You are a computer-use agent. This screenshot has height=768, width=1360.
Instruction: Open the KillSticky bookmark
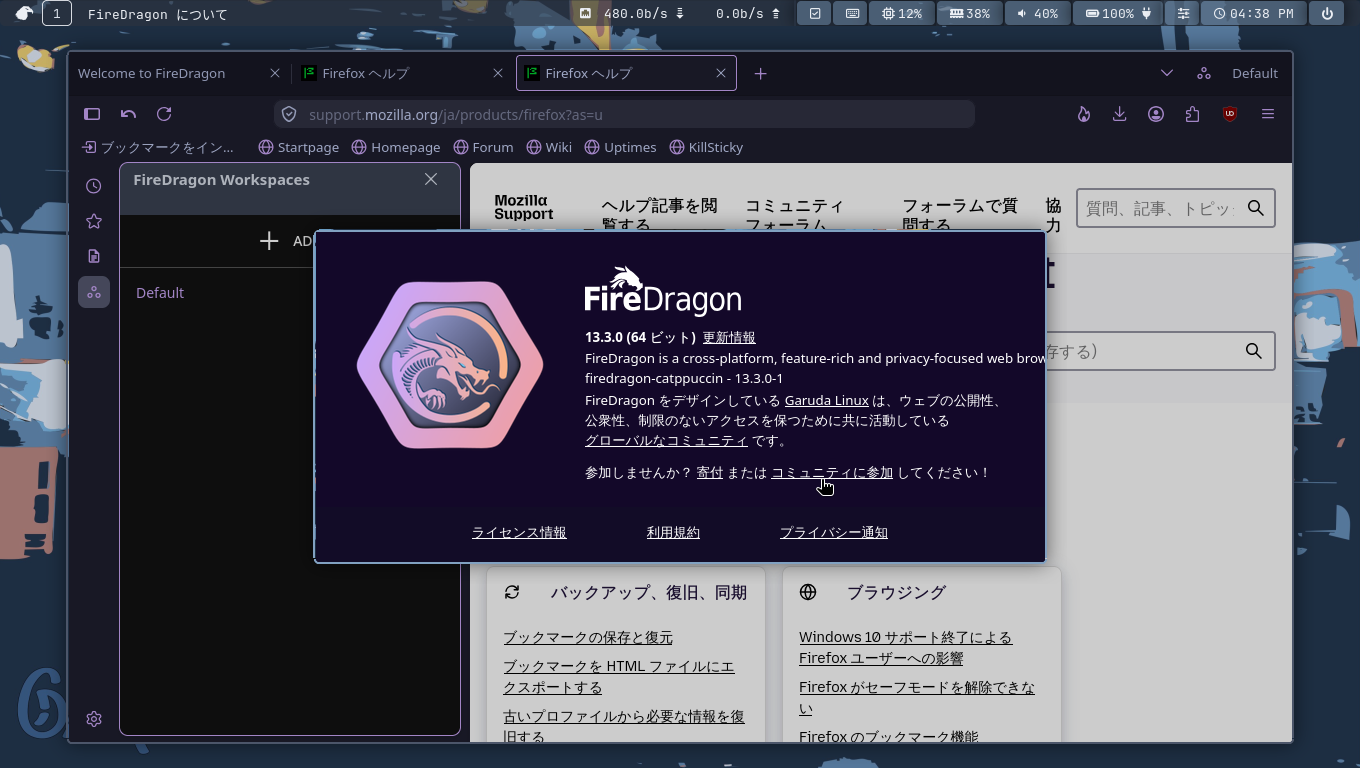click(x=706, y=147)
